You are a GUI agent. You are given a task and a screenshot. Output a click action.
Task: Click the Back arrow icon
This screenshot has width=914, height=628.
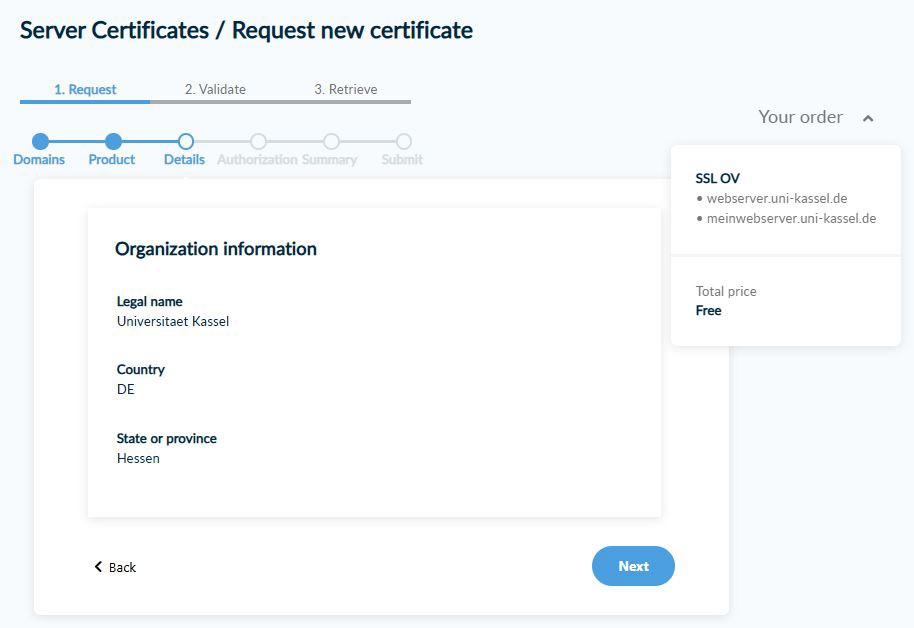tap(98, 567)
